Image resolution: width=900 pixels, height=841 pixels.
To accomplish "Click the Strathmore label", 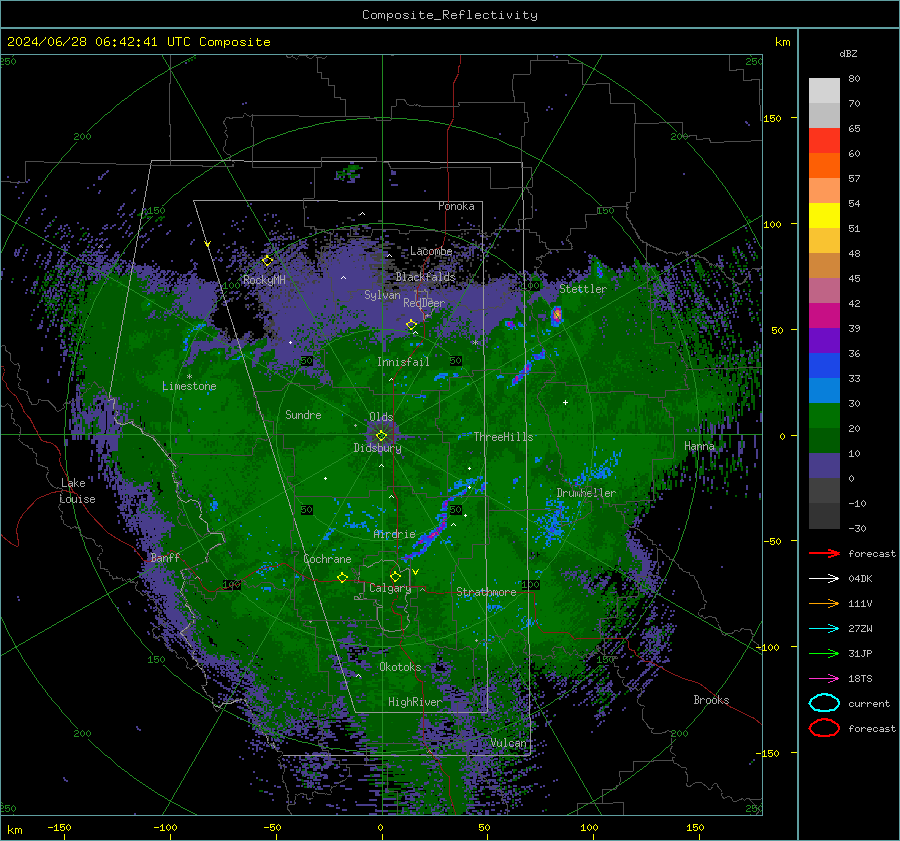I will pyautogui.click(x=486, y=592).
